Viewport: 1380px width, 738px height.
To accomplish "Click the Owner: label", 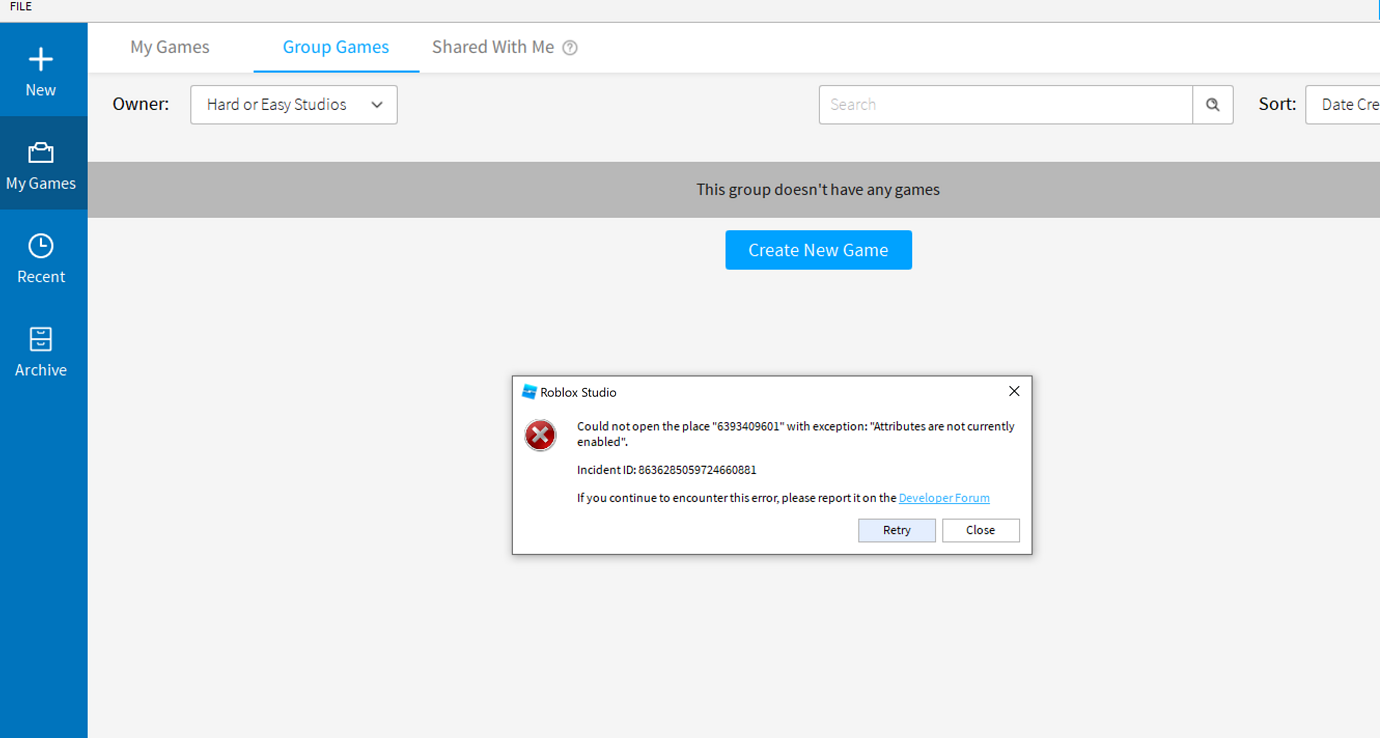I will pos(141,104).
